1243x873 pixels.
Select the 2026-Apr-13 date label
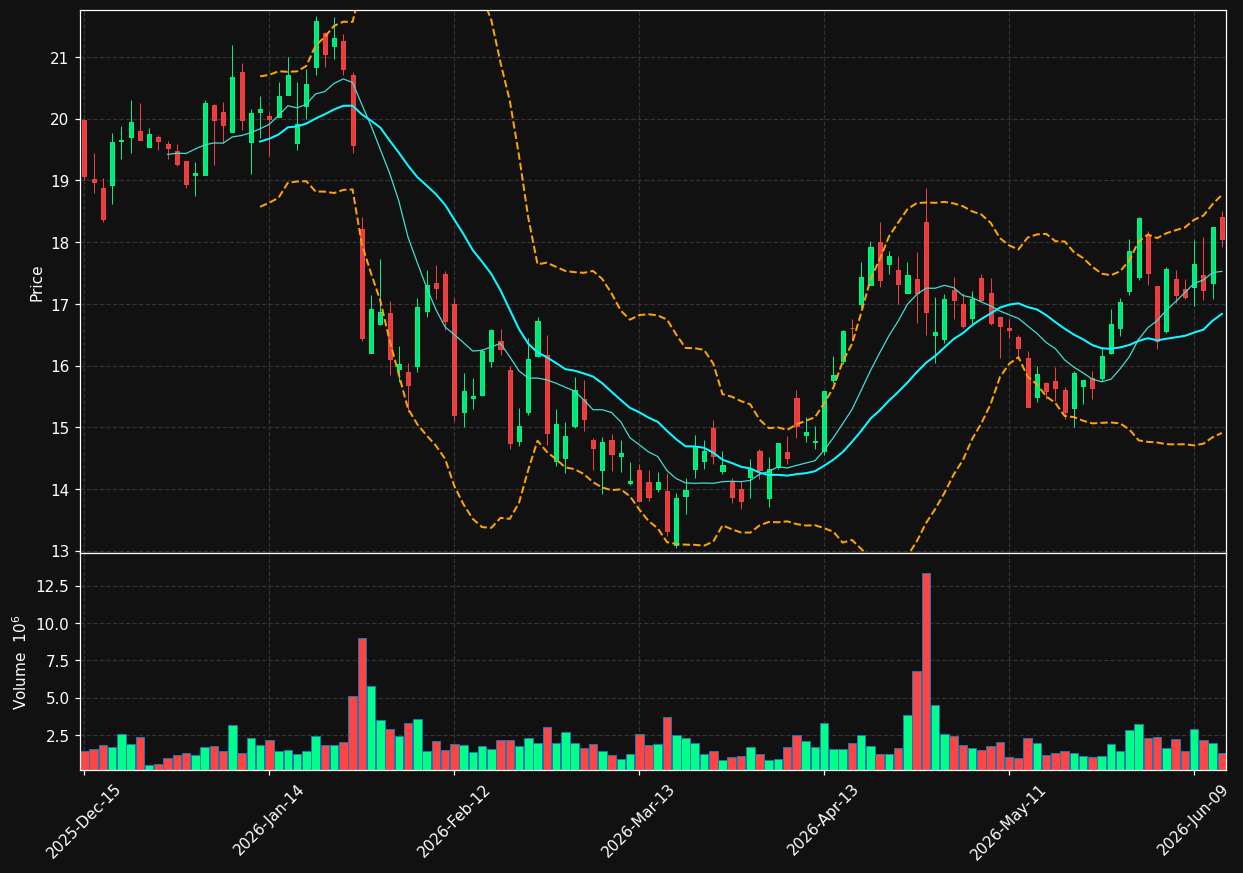point(824,820)
